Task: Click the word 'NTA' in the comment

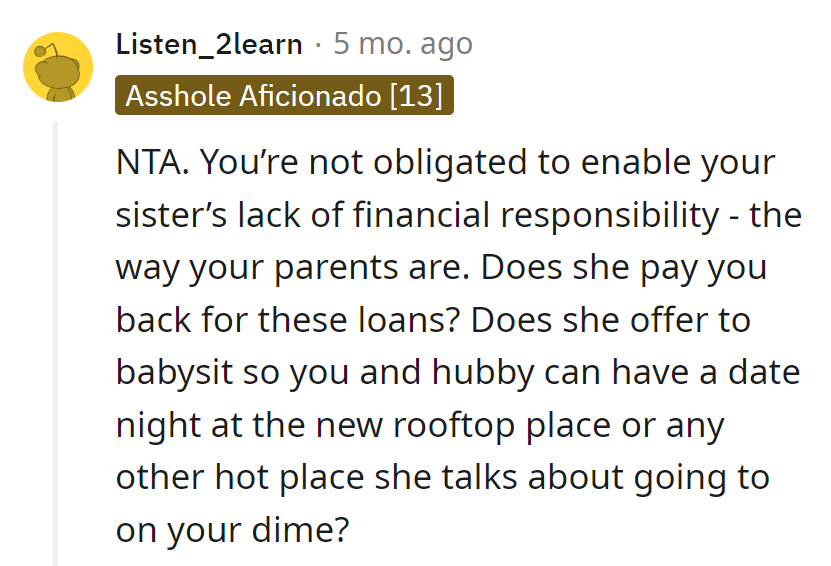Action: tap(149, 162)
